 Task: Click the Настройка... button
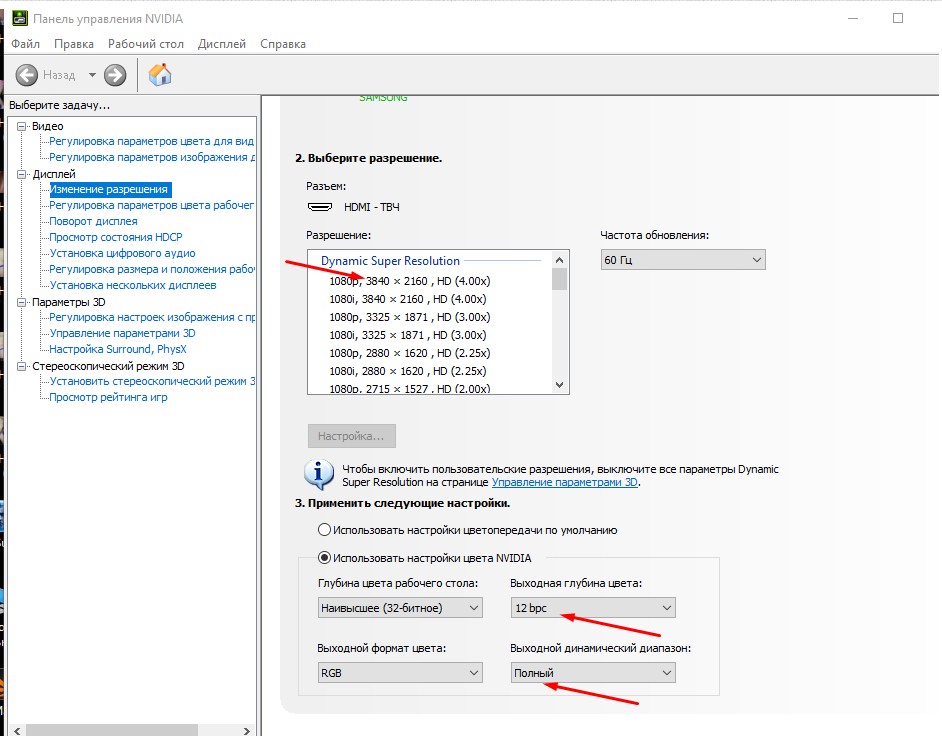(351, 436)
